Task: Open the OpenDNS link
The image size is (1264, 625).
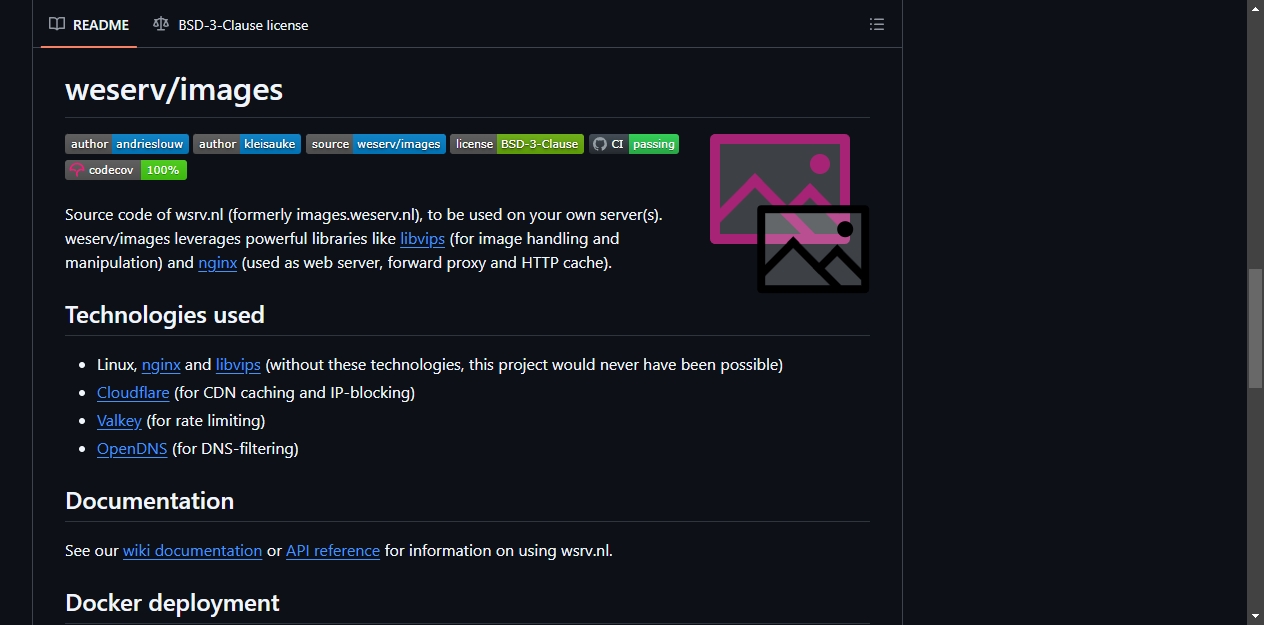Action: tap(132, 449)
